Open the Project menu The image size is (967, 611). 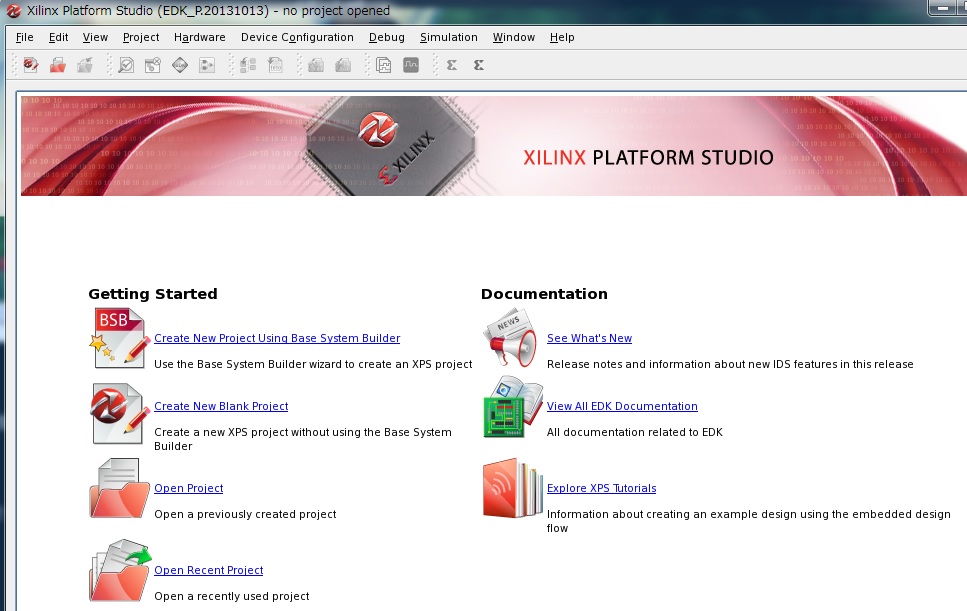pos(141,37)
